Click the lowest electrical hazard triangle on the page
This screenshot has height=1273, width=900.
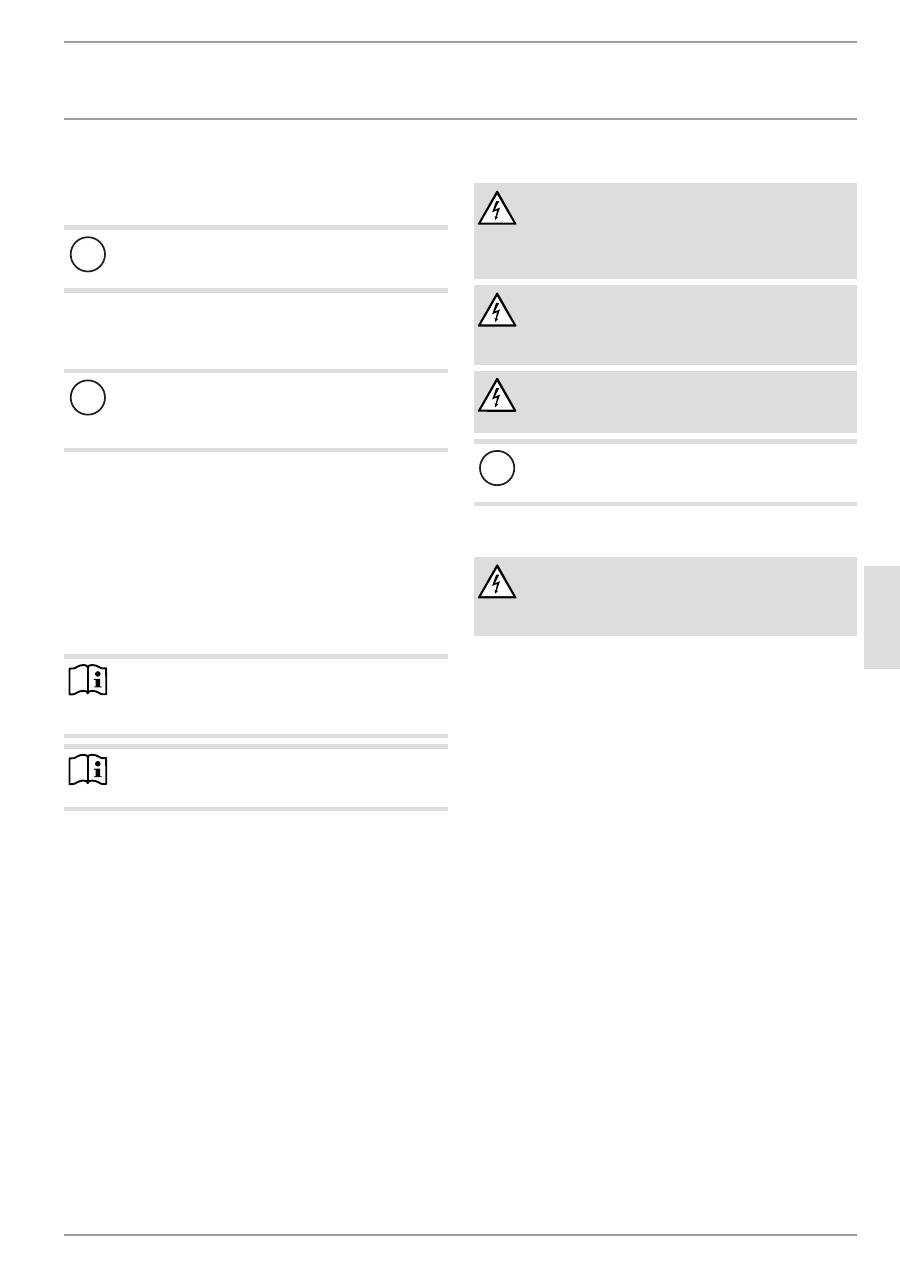point(497,582)
